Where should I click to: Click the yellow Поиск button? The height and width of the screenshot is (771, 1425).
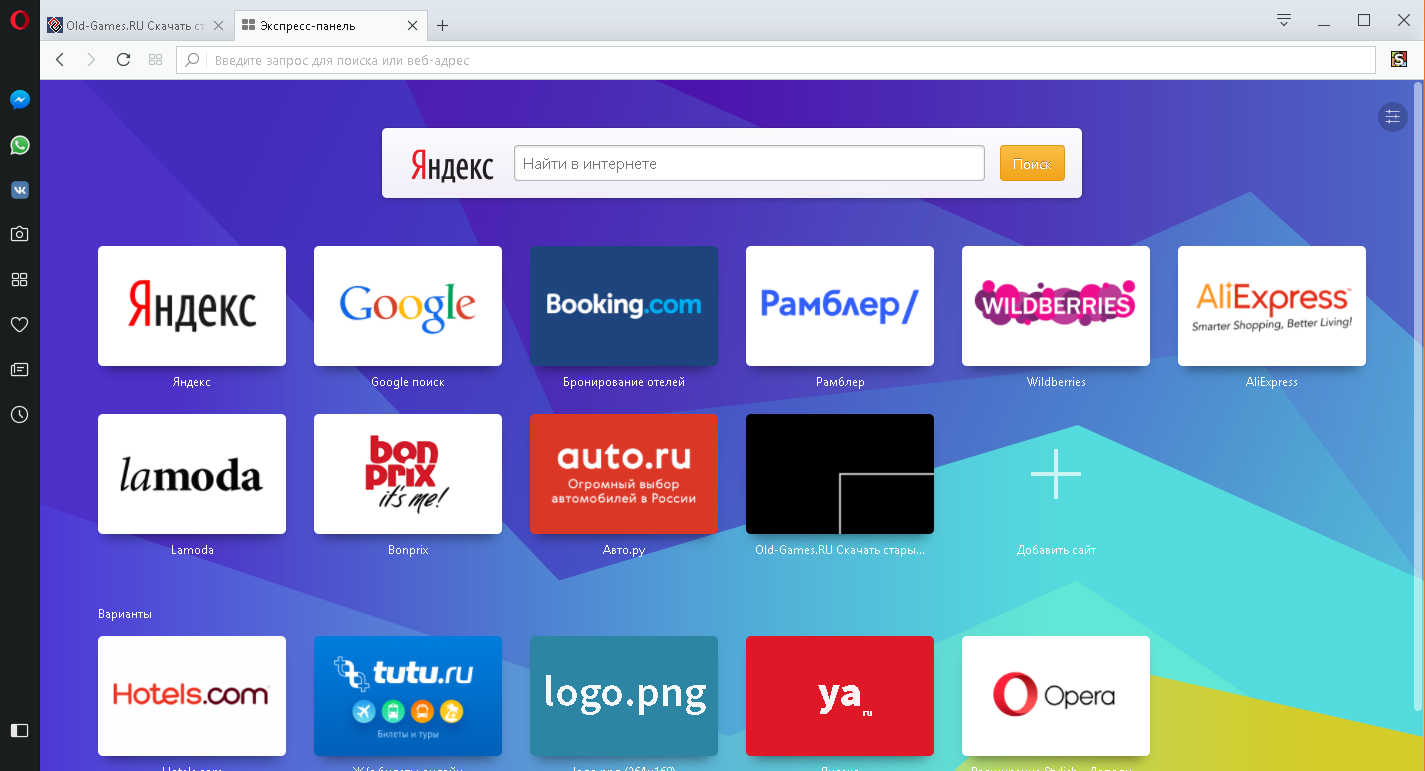point(1032,163)
